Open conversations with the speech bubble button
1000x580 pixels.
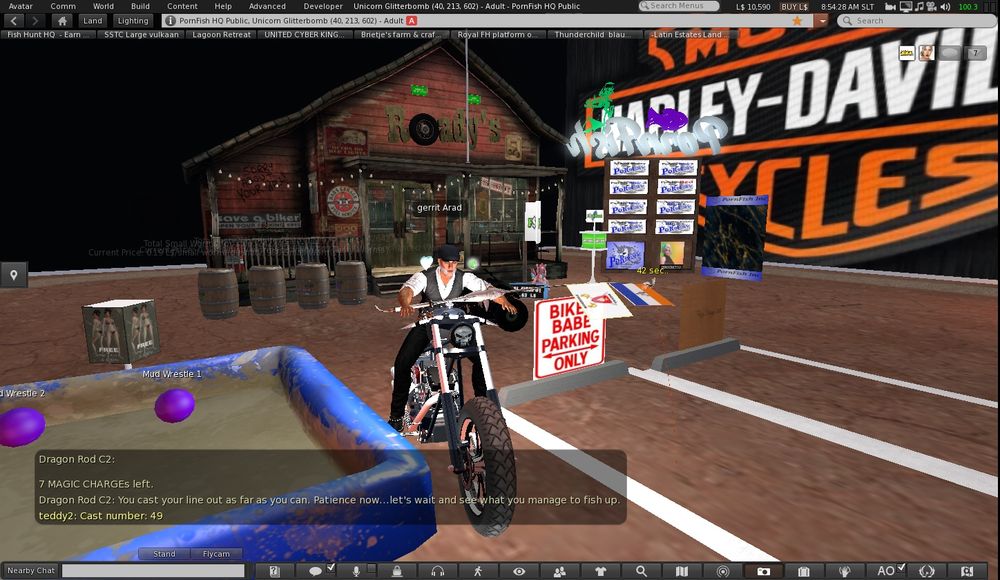point(315,571)
